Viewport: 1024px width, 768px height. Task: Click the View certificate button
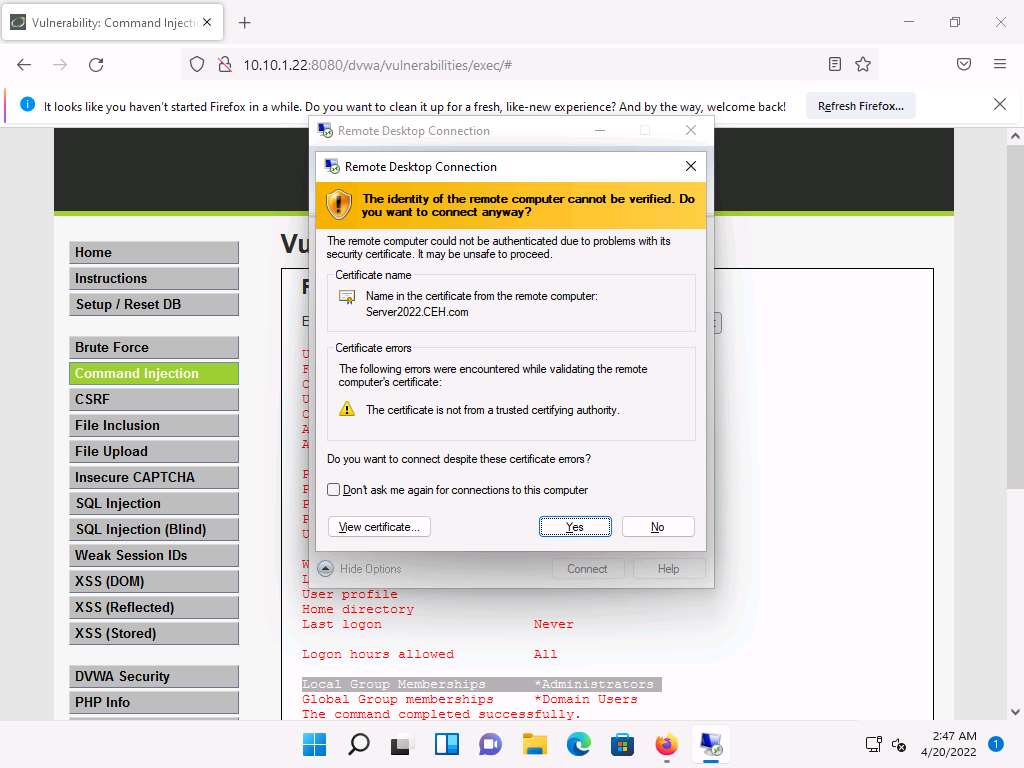tap(379, 527)
